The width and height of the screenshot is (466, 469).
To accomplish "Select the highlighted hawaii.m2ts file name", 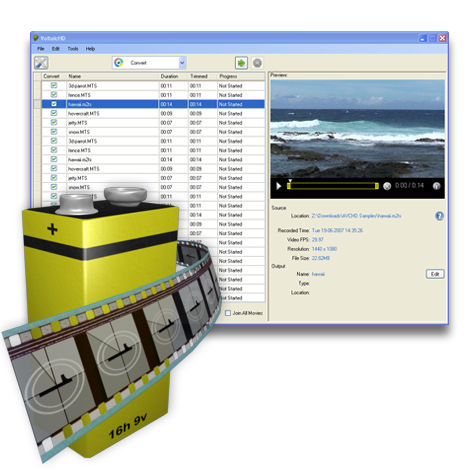I will tap(80, 104).
